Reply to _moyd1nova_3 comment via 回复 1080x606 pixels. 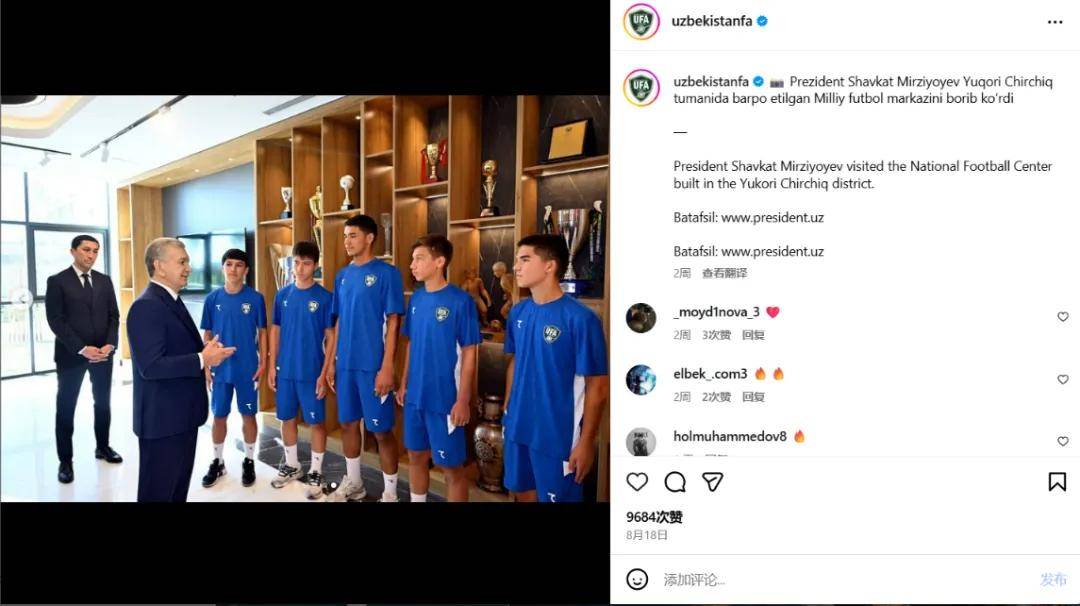tap(753, 335)
